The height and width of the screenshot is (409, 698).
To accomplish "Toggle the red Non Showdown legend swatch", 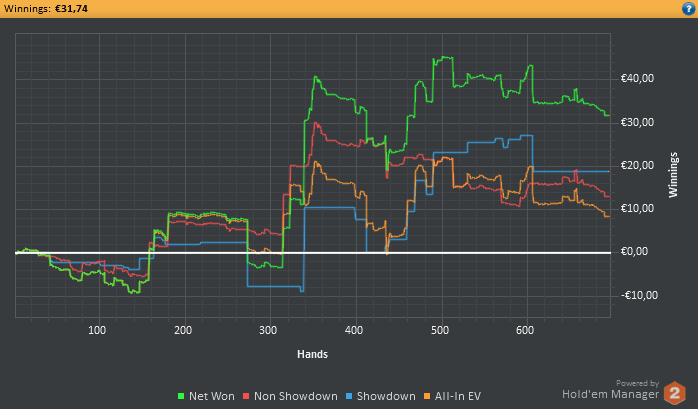I will [246, 396].
